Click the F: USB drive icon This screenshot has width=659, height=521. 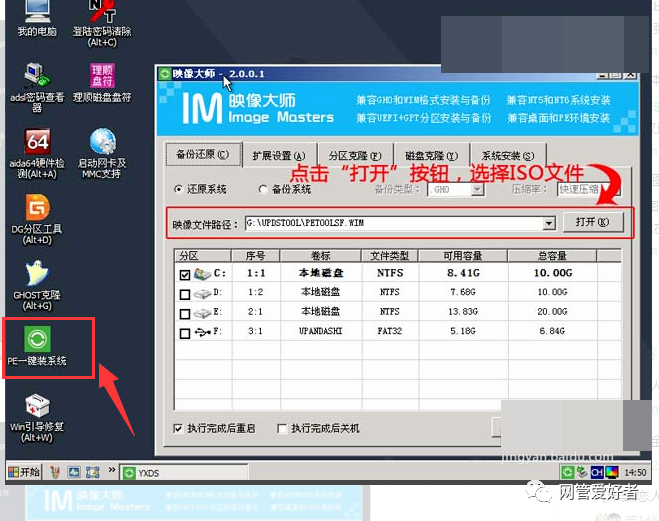[x=203, y=333]
